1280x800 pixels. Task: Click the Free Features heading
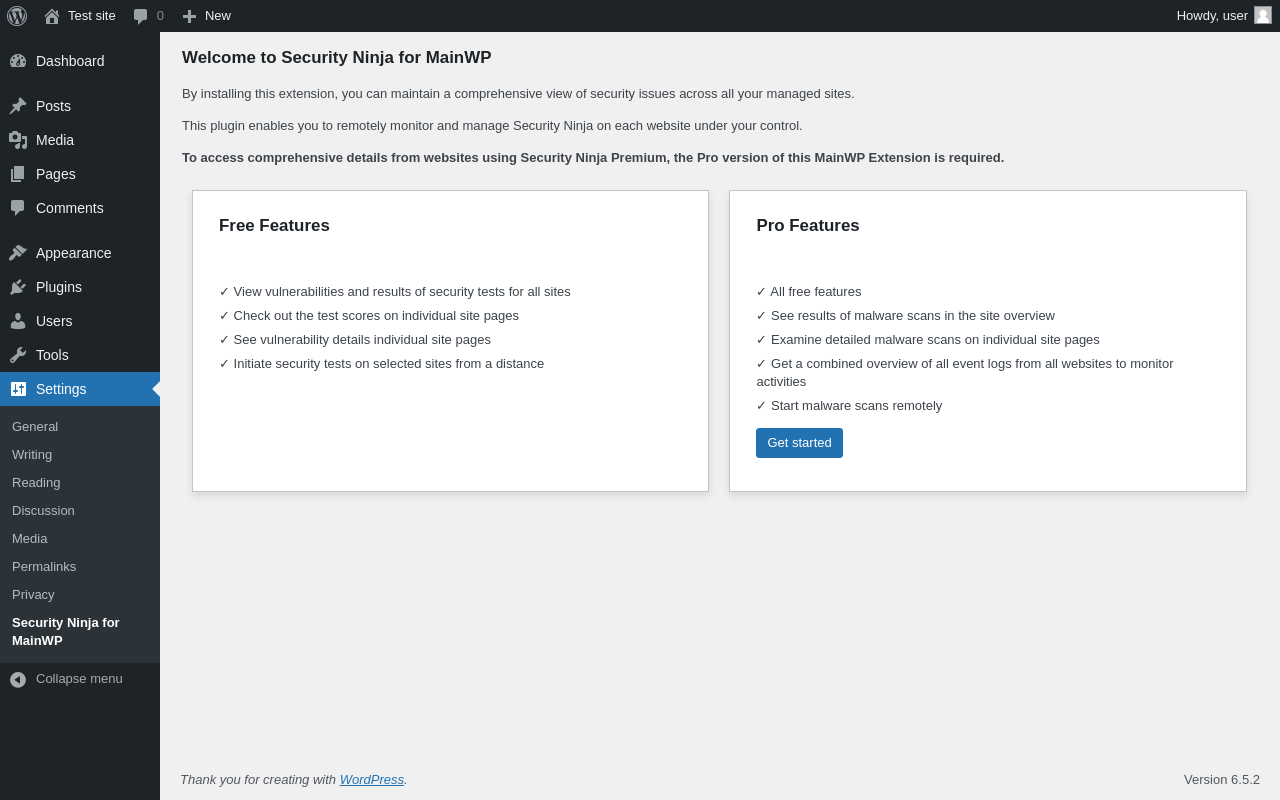point(274,226)
